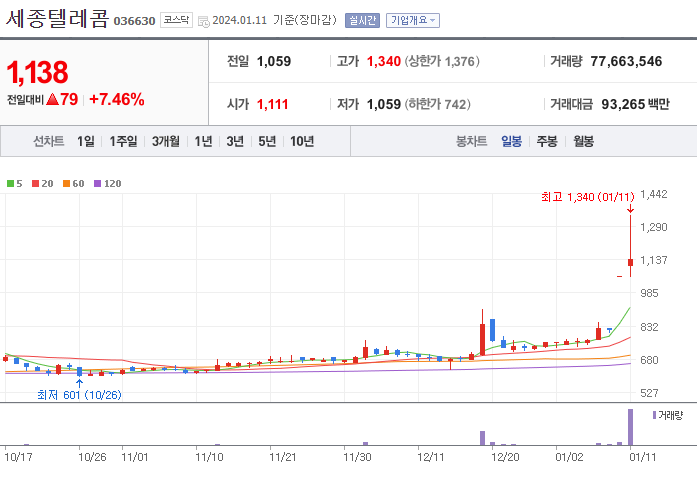Screen dimensions: 697x481
Task: Open the 기업개요 dropdown
Action: 413,20
